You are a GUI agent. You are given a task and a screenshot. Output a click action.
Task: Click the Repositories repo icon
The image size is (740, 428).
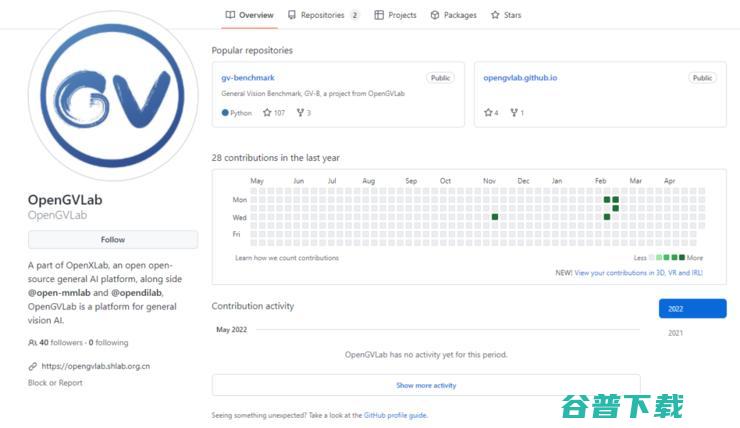[x=292, y=15]
